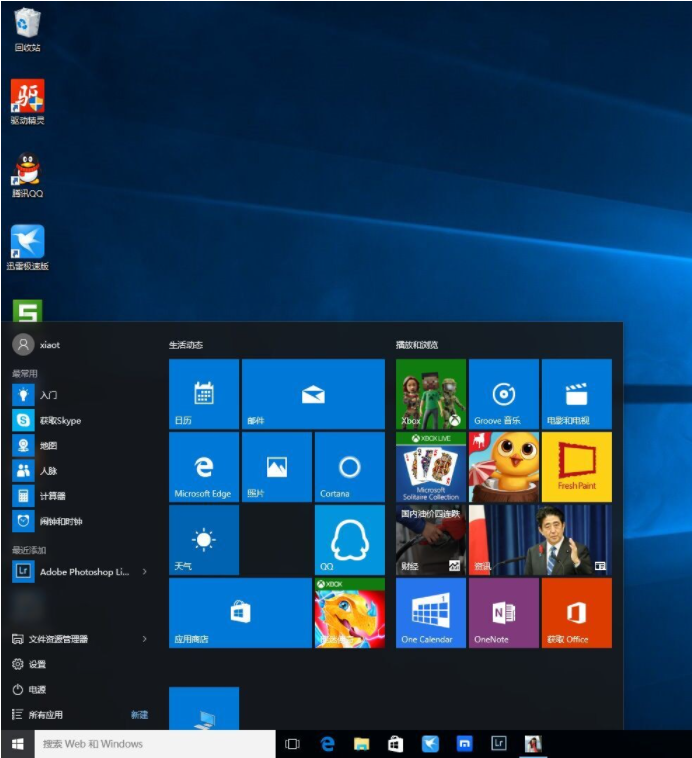The height and width of the screenshot is (758, 692).
Task: Open the Microsoft Edge tile
Action: pos(203,467)
